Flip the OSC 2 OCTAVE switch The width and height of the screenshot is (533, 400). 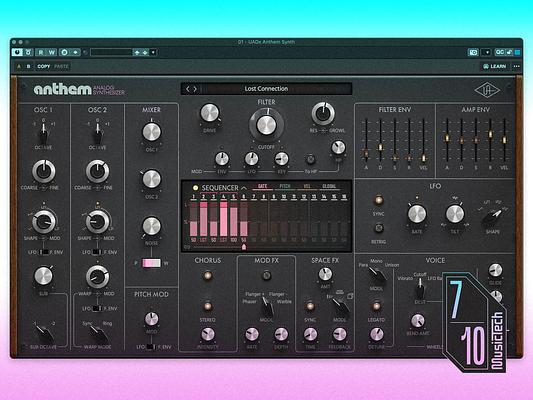click(x=98, y=134)
